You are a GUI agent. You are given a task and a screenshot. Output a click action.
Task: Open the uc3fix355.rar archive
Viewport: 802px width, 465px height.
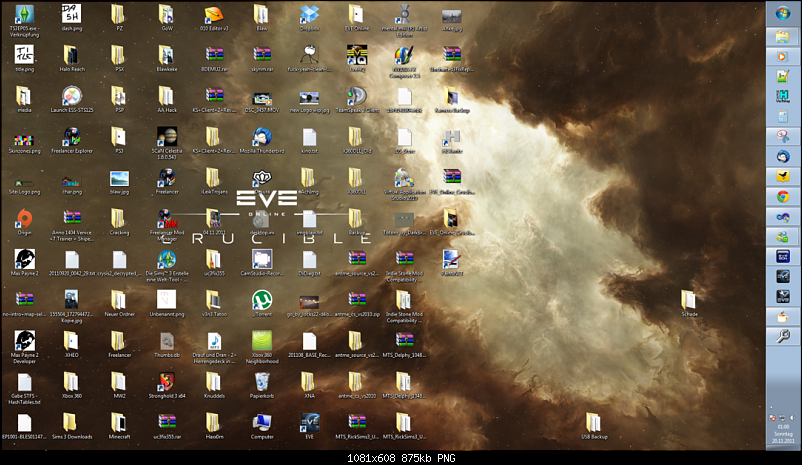pos(167,426)
